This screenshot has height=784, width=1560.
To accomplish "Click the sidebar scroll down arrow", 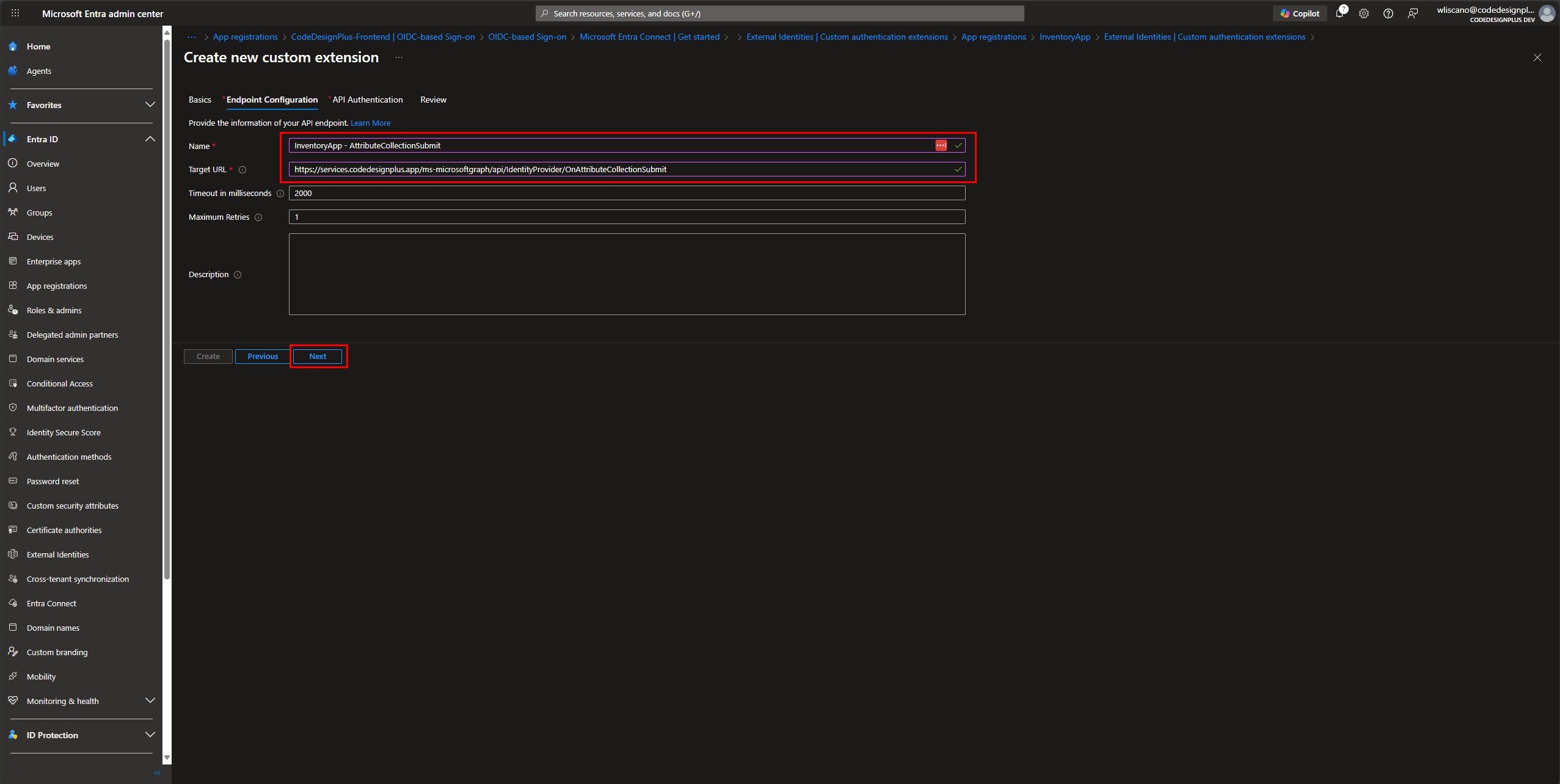I will click(x=167, y=758).
